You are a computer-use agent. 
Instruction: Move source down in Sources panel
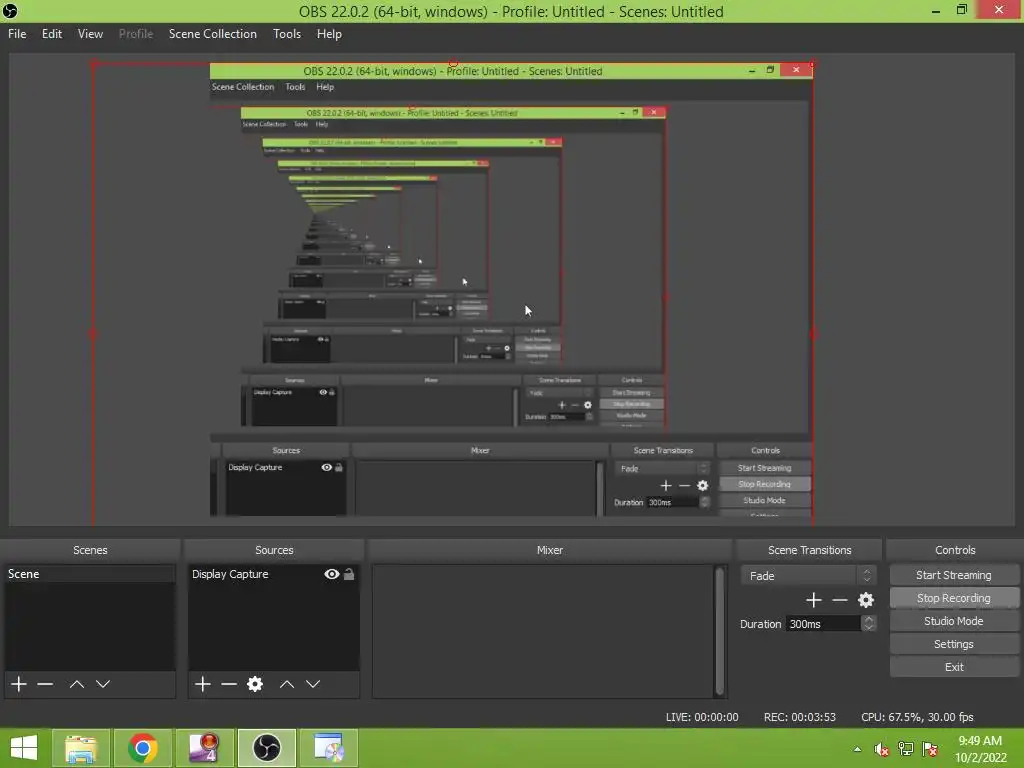coord(313,684)
